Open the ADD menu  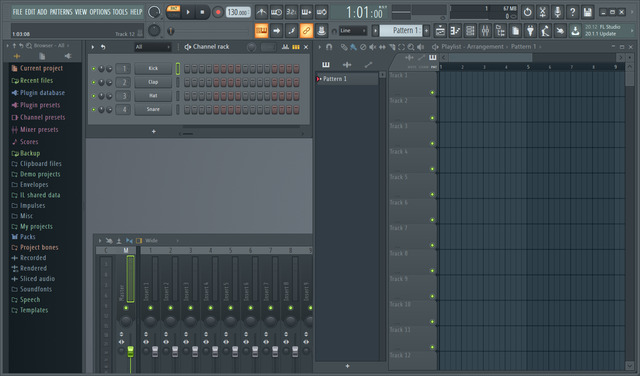tap(42, 12)
